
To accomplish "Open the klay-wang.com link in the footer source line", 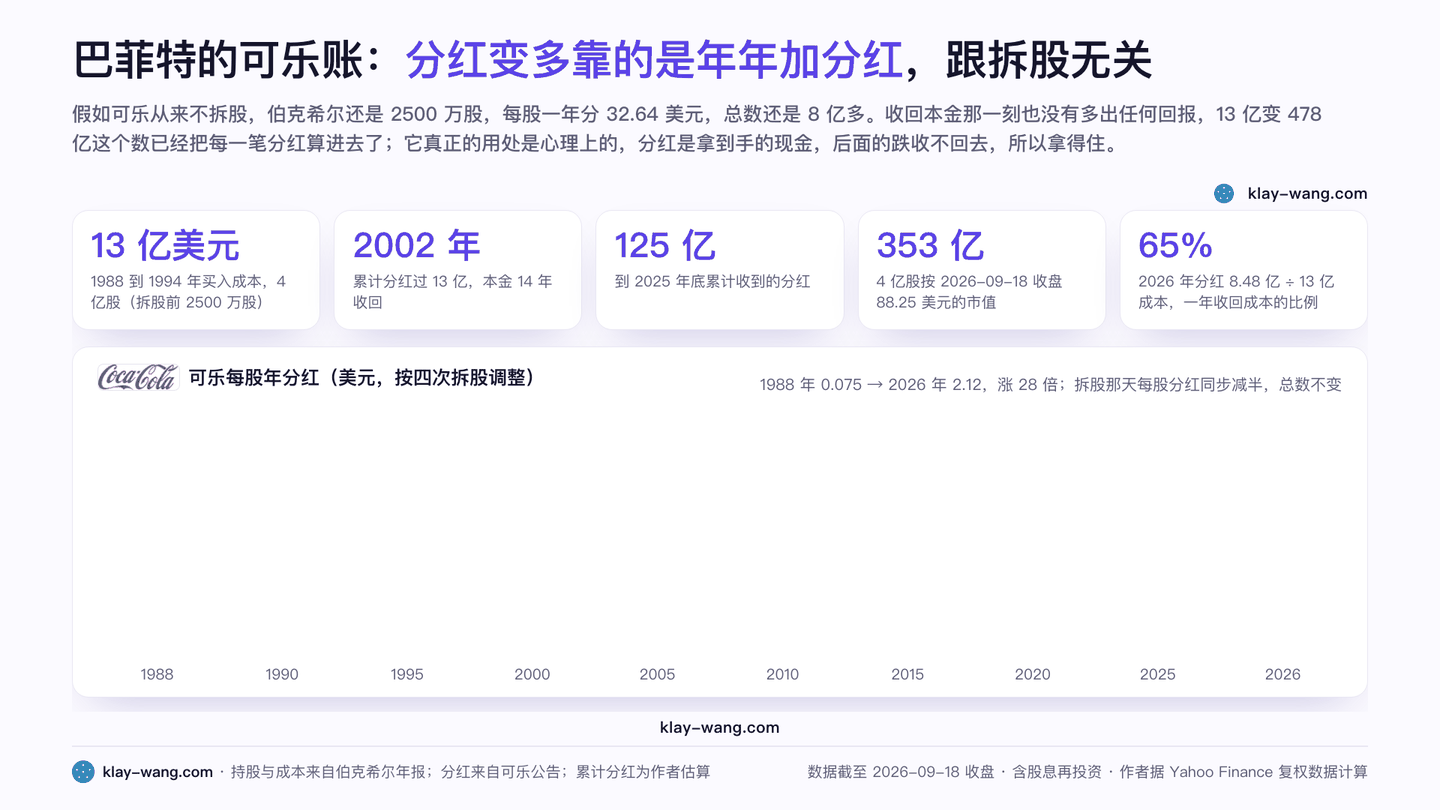I will point(158,772).
